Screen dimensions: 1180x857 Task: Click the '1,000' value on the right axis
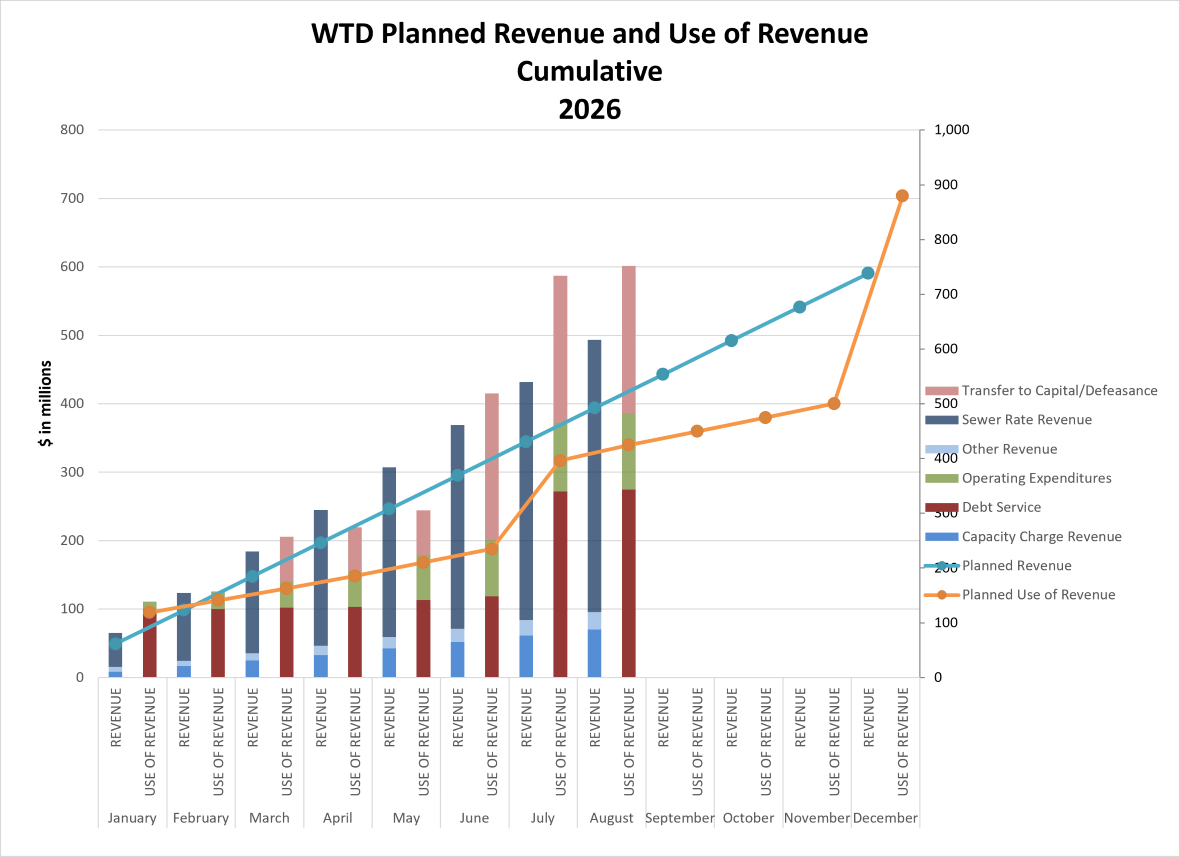pos(951,129)
